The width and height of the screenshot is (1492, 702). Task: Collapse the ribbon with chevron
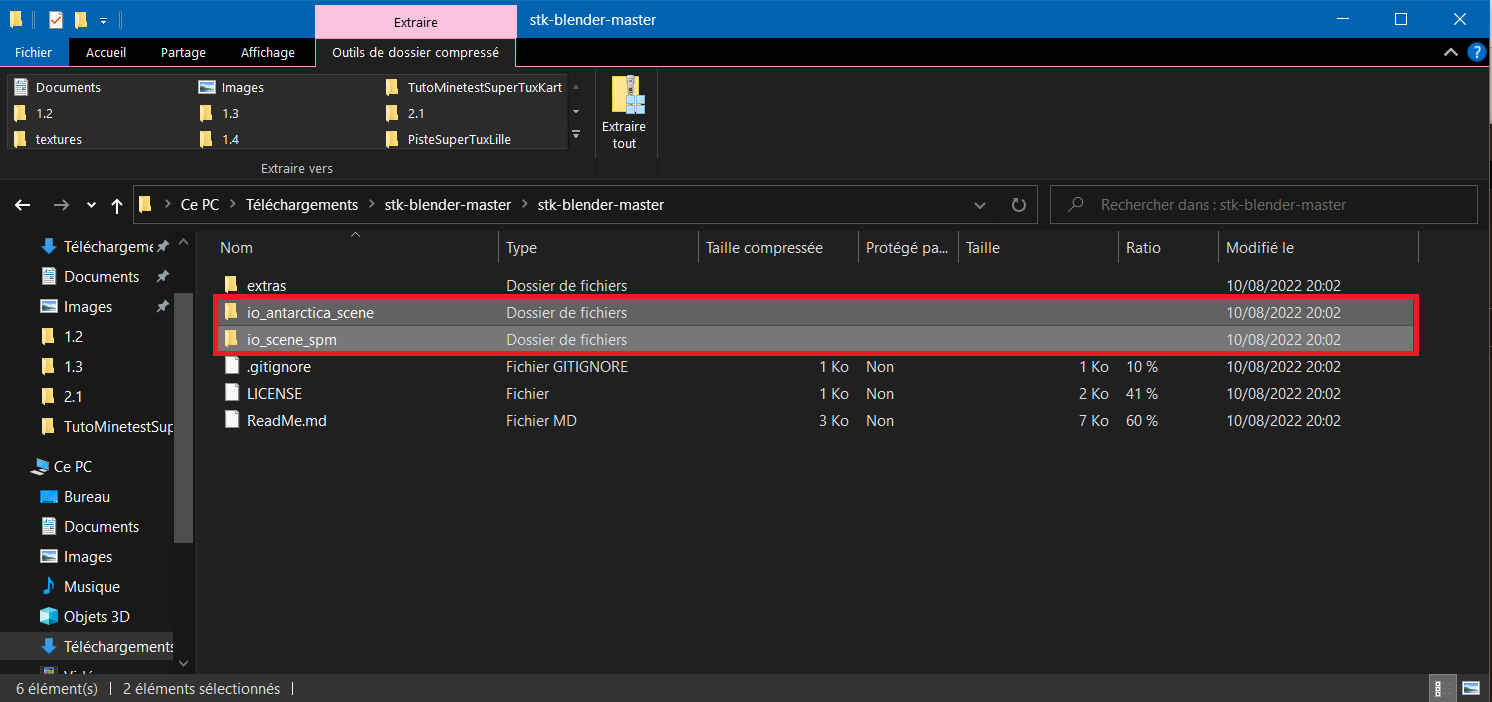(1450, 52)
